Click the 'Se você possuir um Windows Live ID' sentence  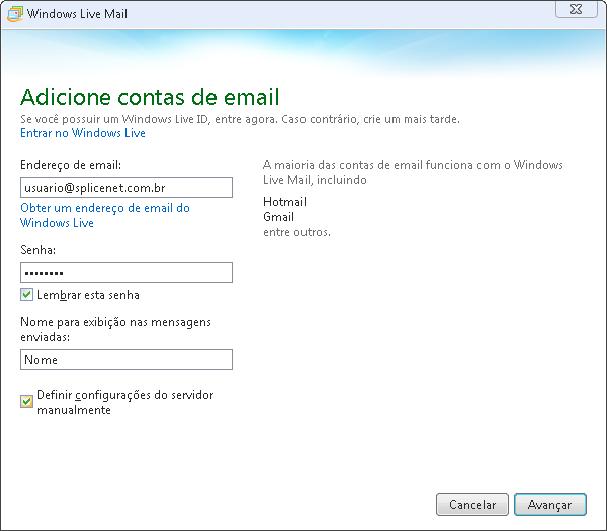240,119
